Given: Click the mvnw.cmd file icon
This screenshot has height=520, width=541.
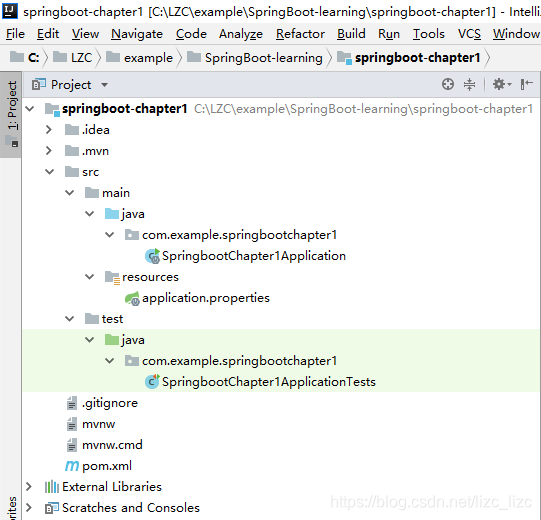Looking at the screenshot, I should click(72, 445).
